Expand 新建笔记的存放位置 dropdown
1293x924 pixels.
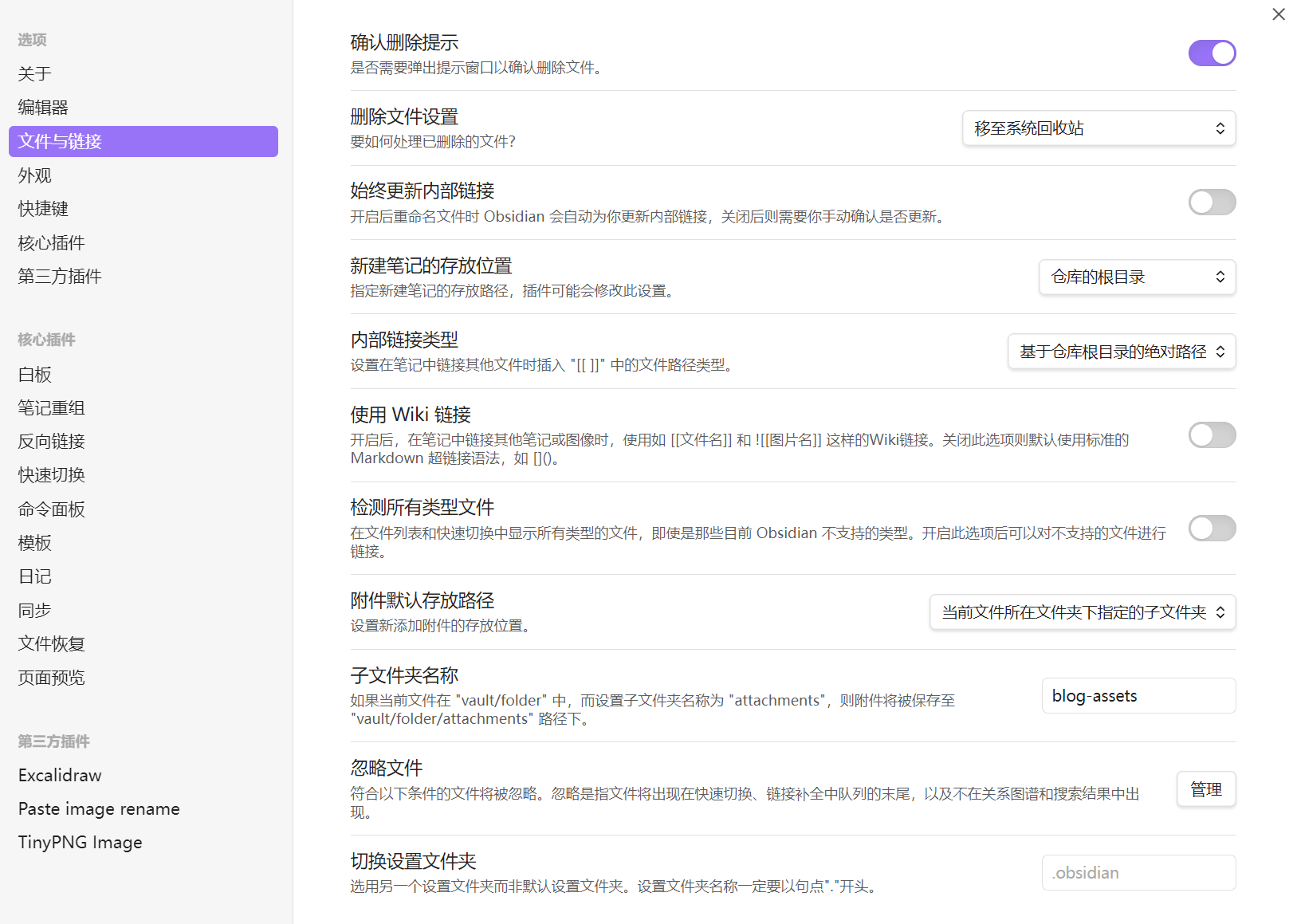tap(1137, 277)
